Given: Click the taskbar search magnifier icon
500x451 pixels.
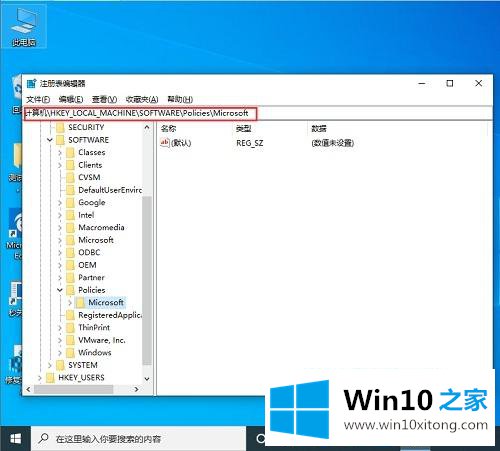Looking at the screenshot, I should click(44, 439).
